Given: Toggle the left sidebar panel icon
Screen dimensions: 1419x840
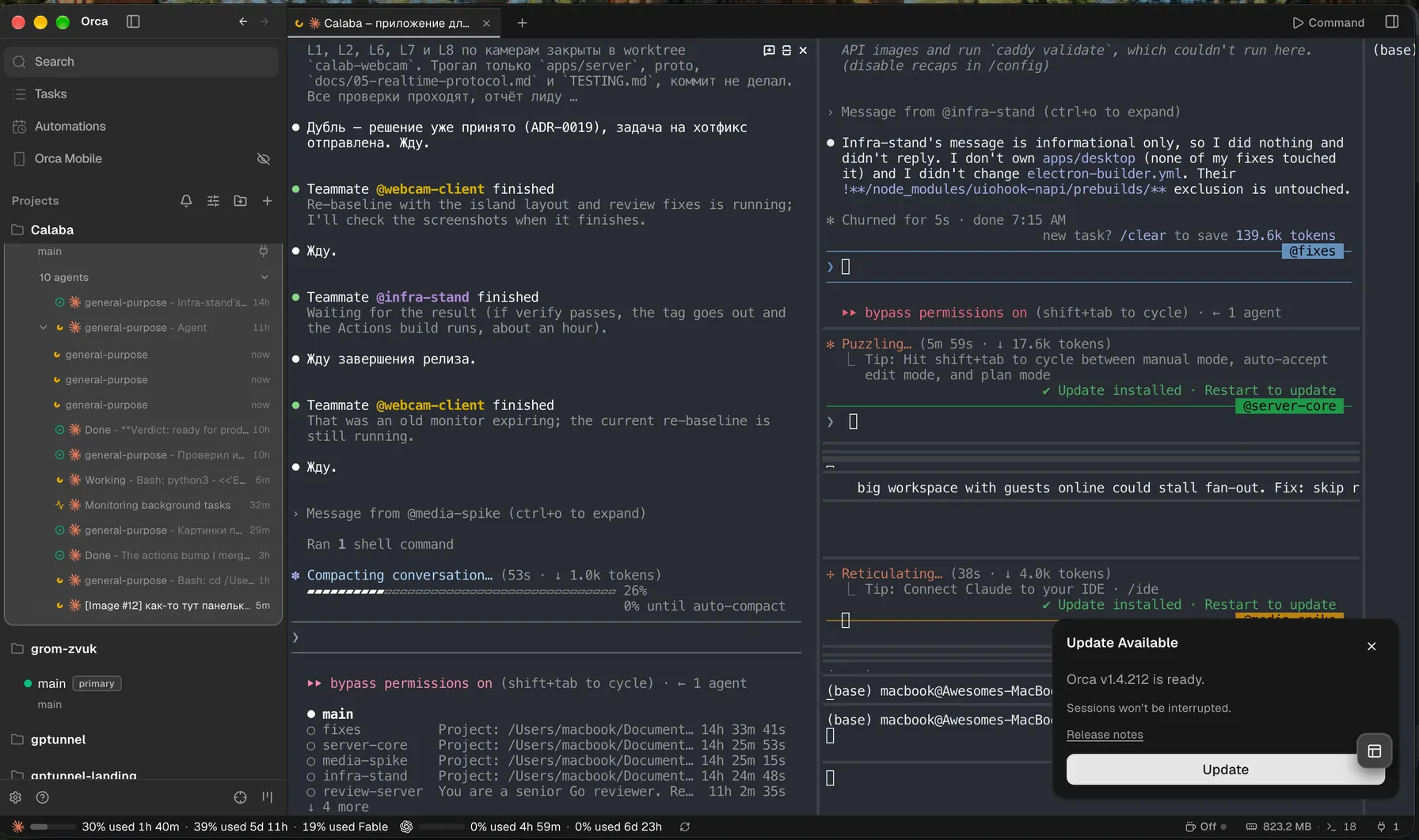Looking at the screenshot, I should pyautogui.click(x=133, y=21).
